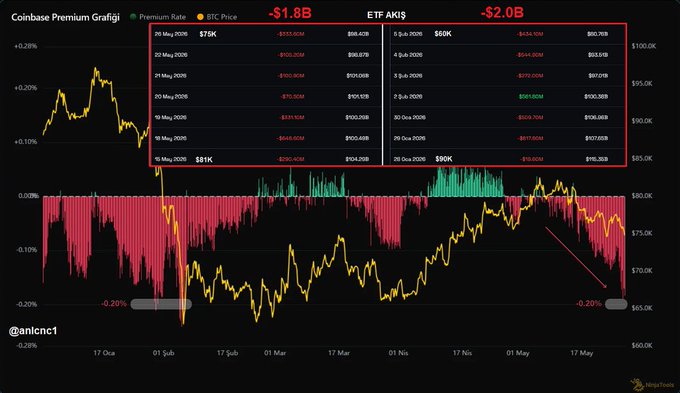680x393 pixels.
Task: Click the $80.0K right axis label
Action: coord(642,196)
